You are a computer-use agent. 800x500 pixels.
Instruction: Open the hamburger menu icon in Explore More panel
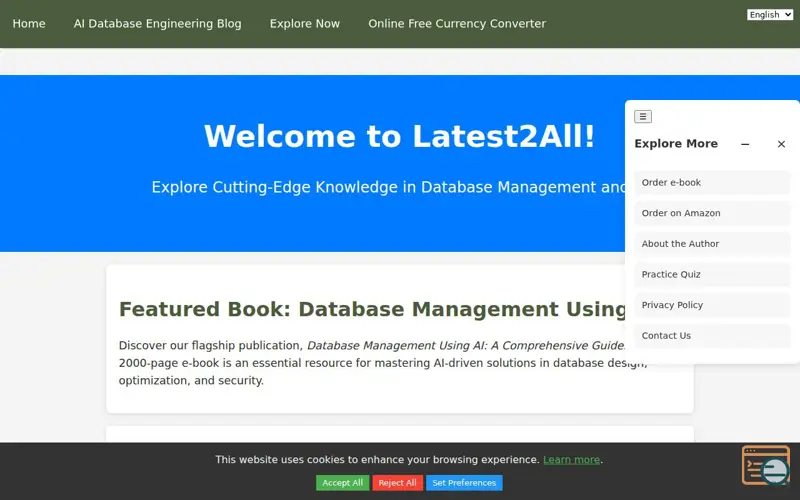pos(643,116)
